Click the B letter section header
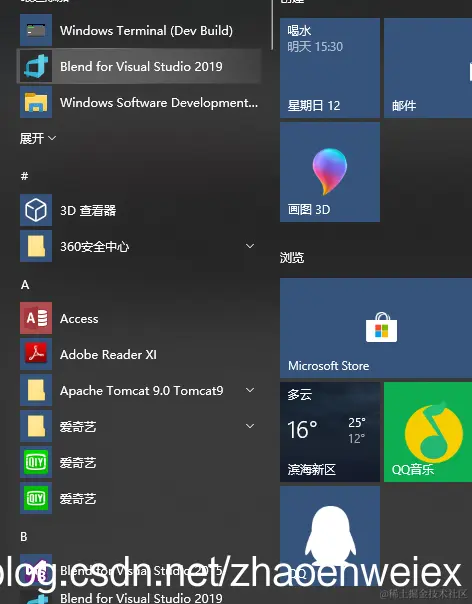472x604 pixels. [24, 537]
